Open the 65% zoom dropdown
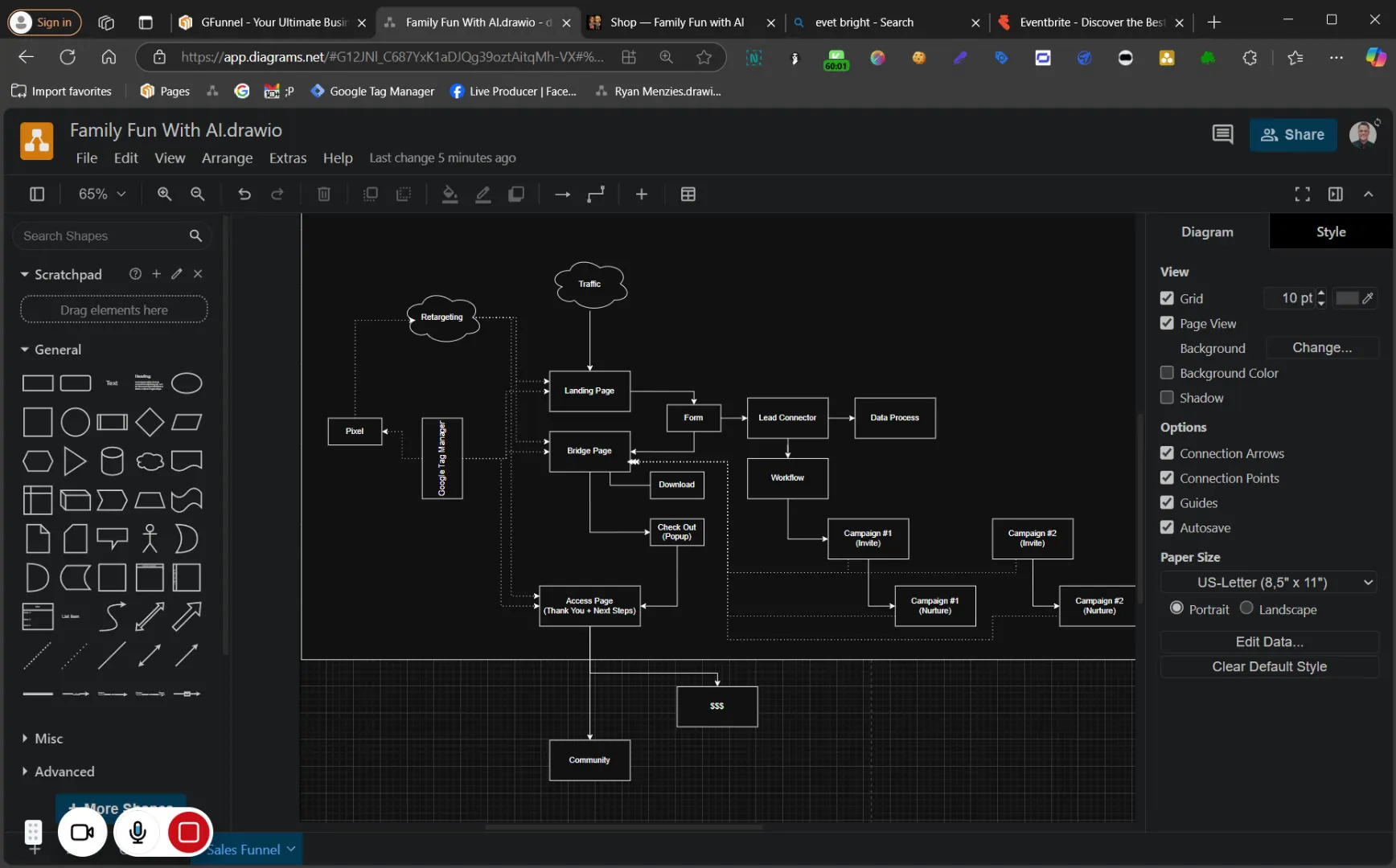Image resolution: width=1396 pixels, height=868 pixels. [x=101, y=194]
